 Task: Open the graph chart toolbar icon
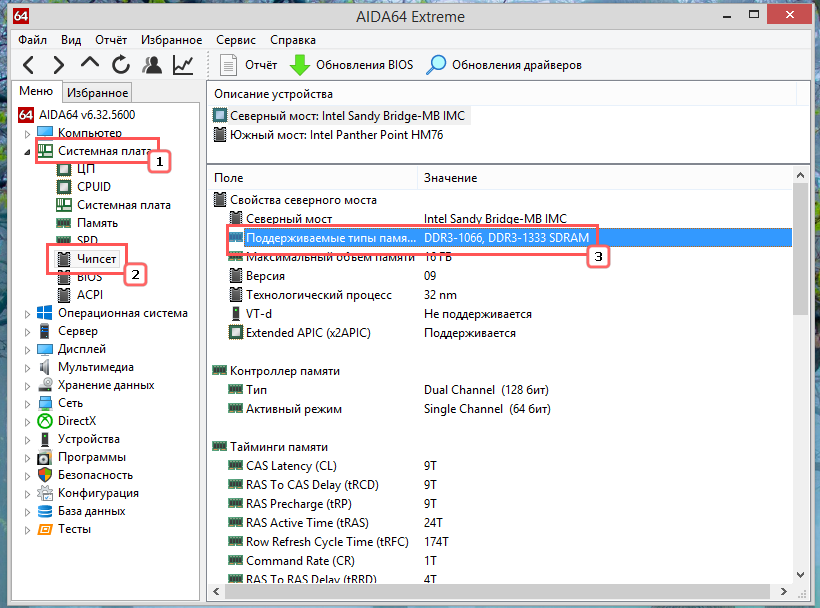coord(183,65)
